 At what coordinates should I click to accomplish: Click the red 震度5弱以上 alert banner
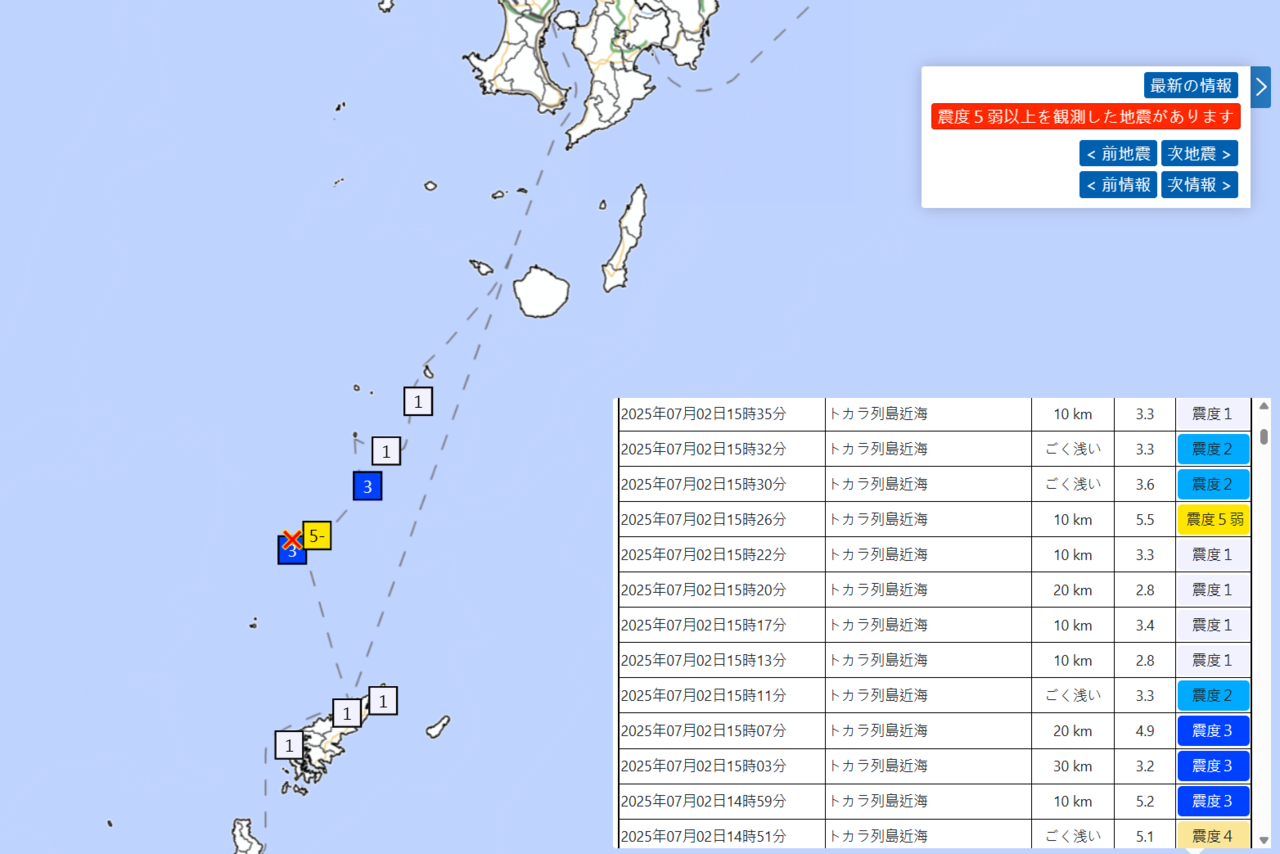[x=1085, y=117]
